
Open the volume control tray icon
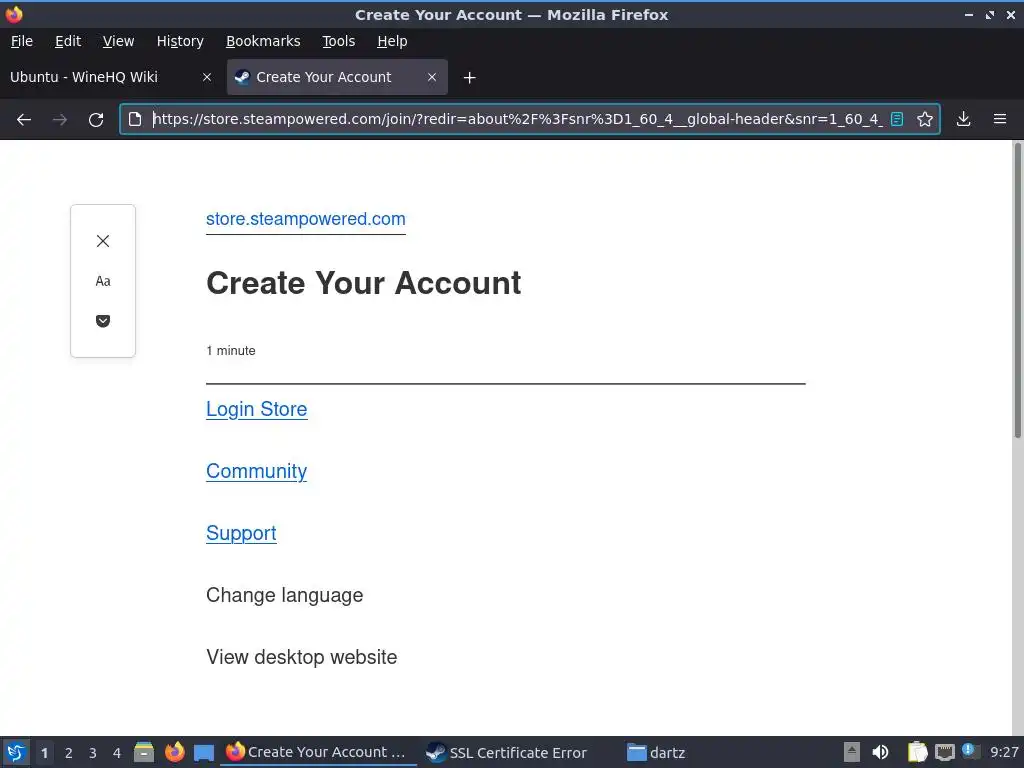[x=880, y=752]
